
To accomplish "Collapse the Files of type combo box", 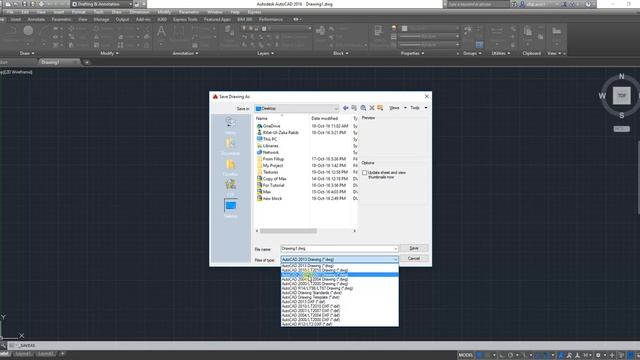I will tap(395, 260).
